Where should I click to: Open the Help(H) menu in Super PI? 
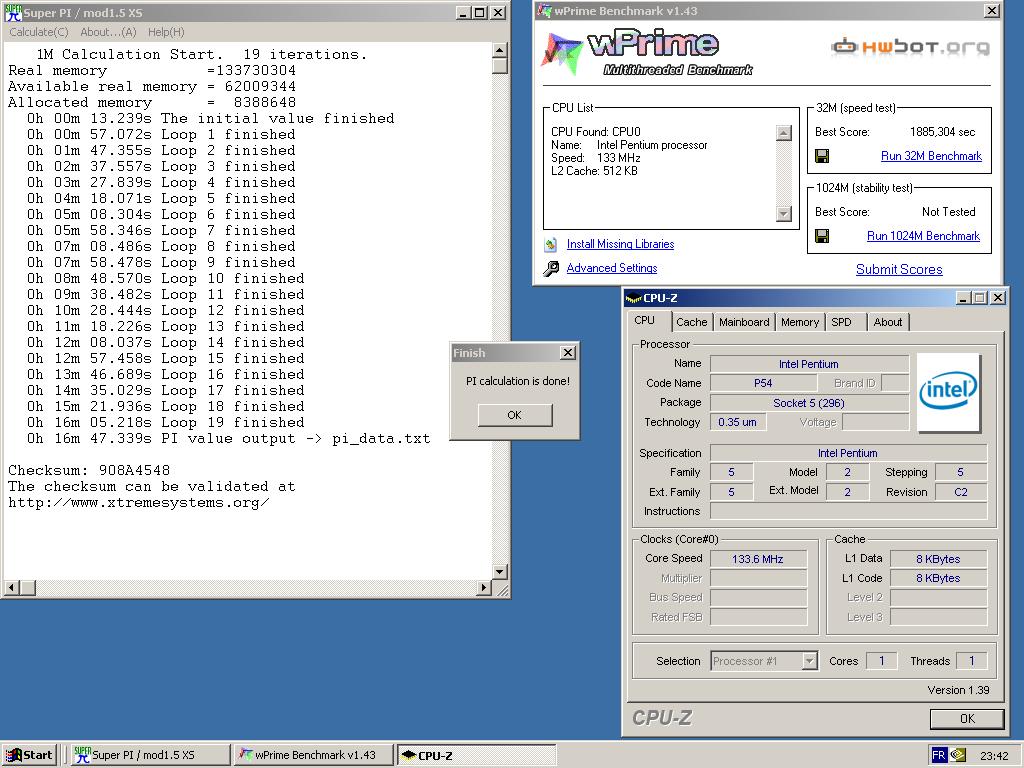pos(166,32)
